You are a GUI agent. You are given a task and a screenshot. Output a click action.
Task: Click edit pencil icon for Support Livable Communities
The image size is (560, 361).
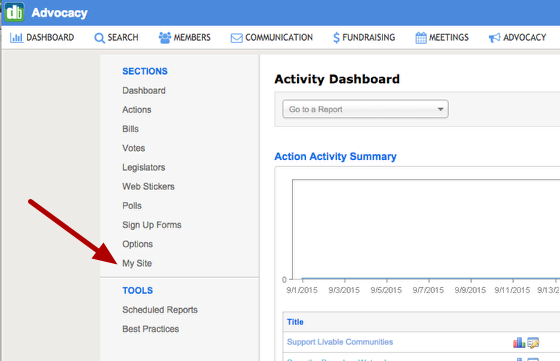tap(533, 343)
